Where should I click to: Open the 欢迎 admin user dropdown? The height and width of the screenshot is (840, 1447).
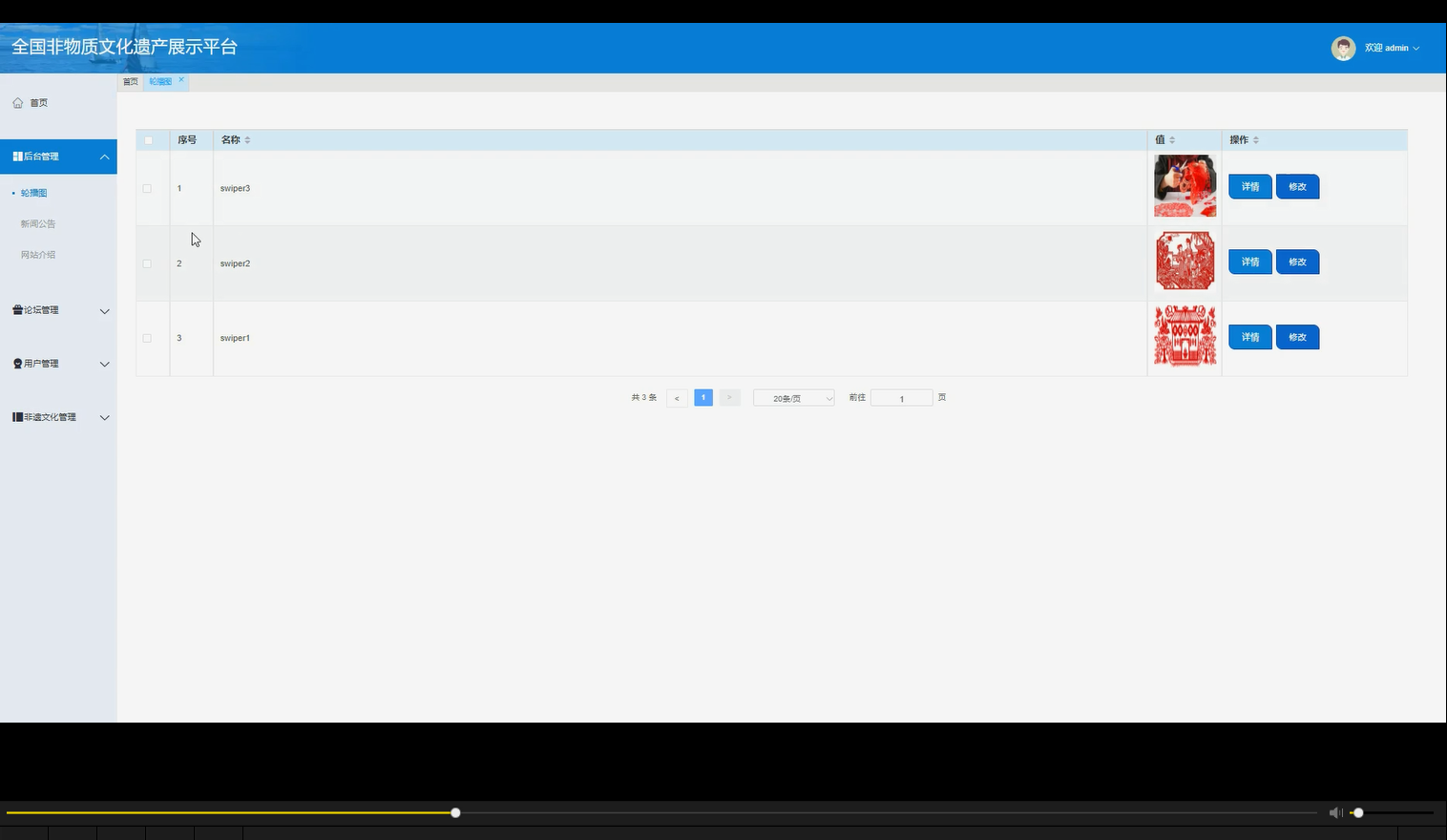click(1392, 48)
